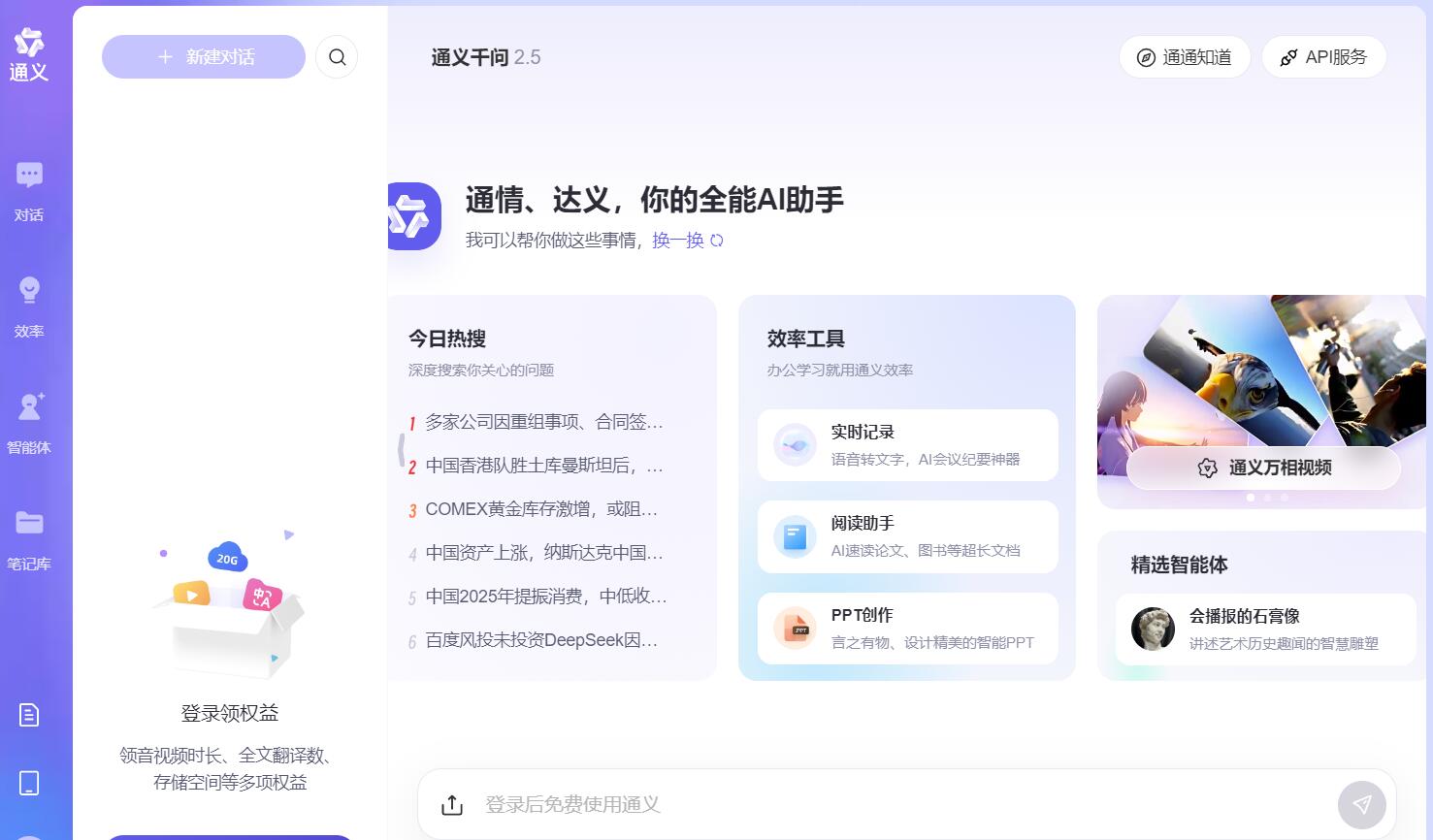Click the Tongyi logo in sidebar

click(x=29, y=53)
